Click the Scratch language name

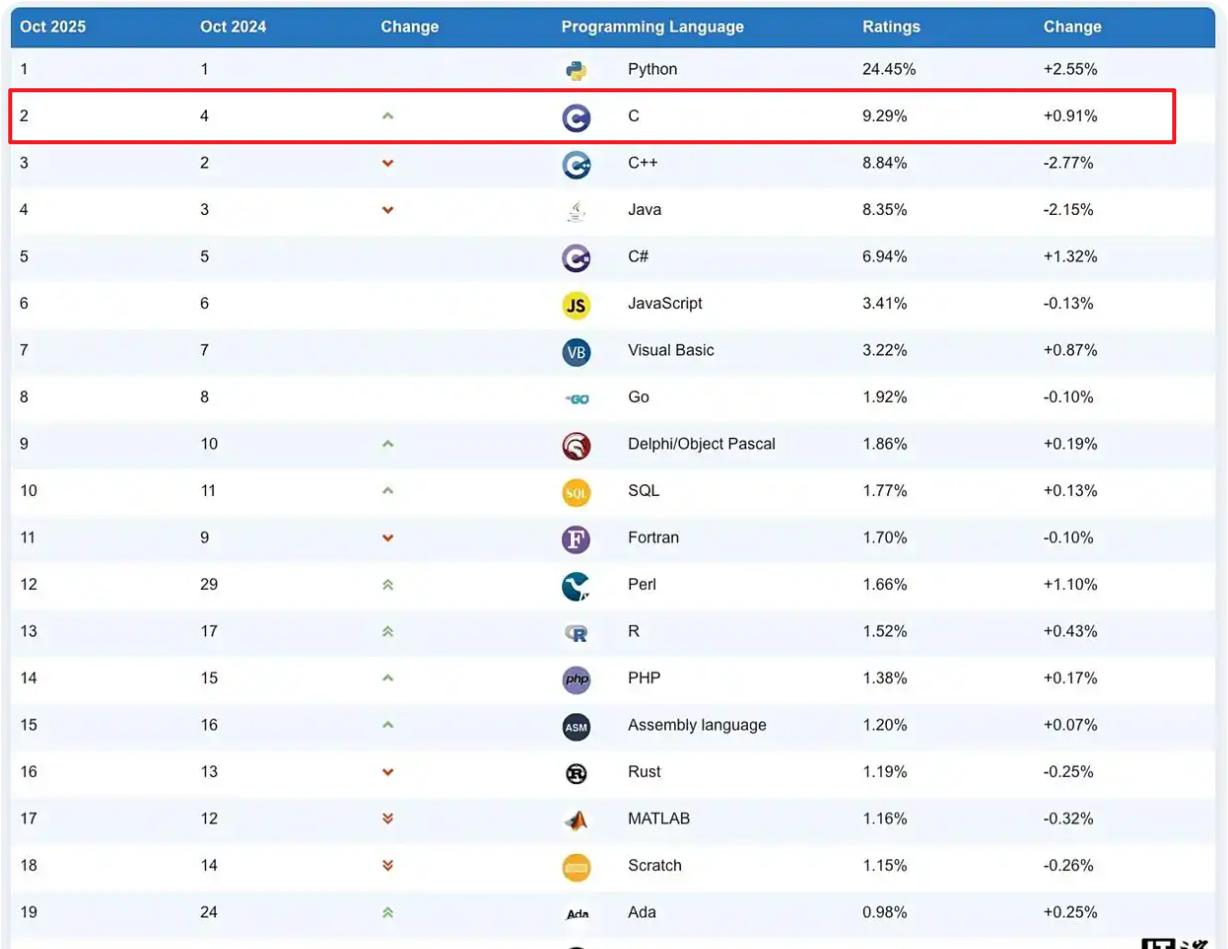click(655, 866)
